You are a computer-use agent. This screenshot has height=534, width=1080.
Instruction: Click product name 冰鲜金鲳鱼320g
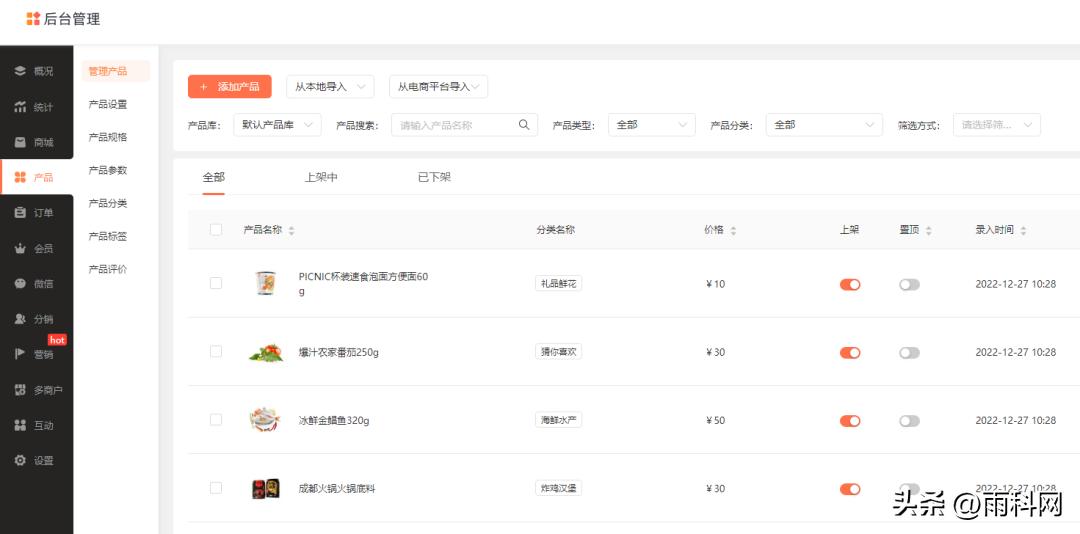click(x=334, y=420)
